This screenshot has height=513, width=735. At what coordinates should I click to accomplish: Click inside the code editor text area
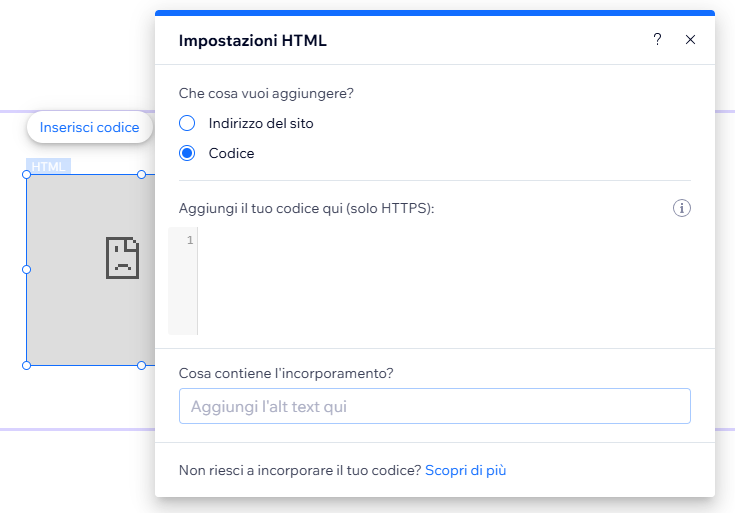coord(440,280)
